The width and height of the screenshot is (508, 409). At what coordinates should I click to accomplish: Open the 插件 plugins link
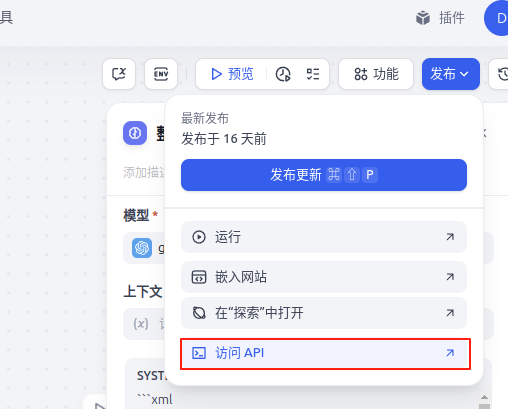(440, 18)
